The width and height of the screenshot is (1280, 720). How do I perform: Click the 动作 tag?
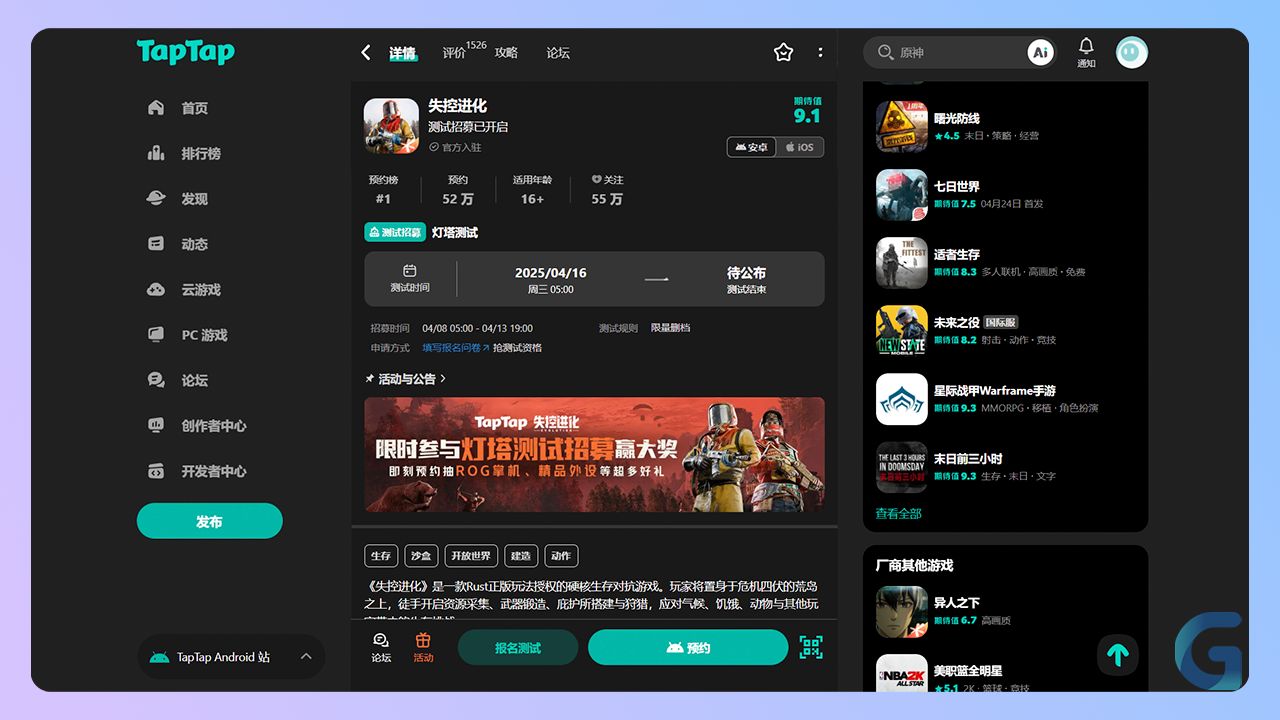pyautogui.click(x=561, y=556)
